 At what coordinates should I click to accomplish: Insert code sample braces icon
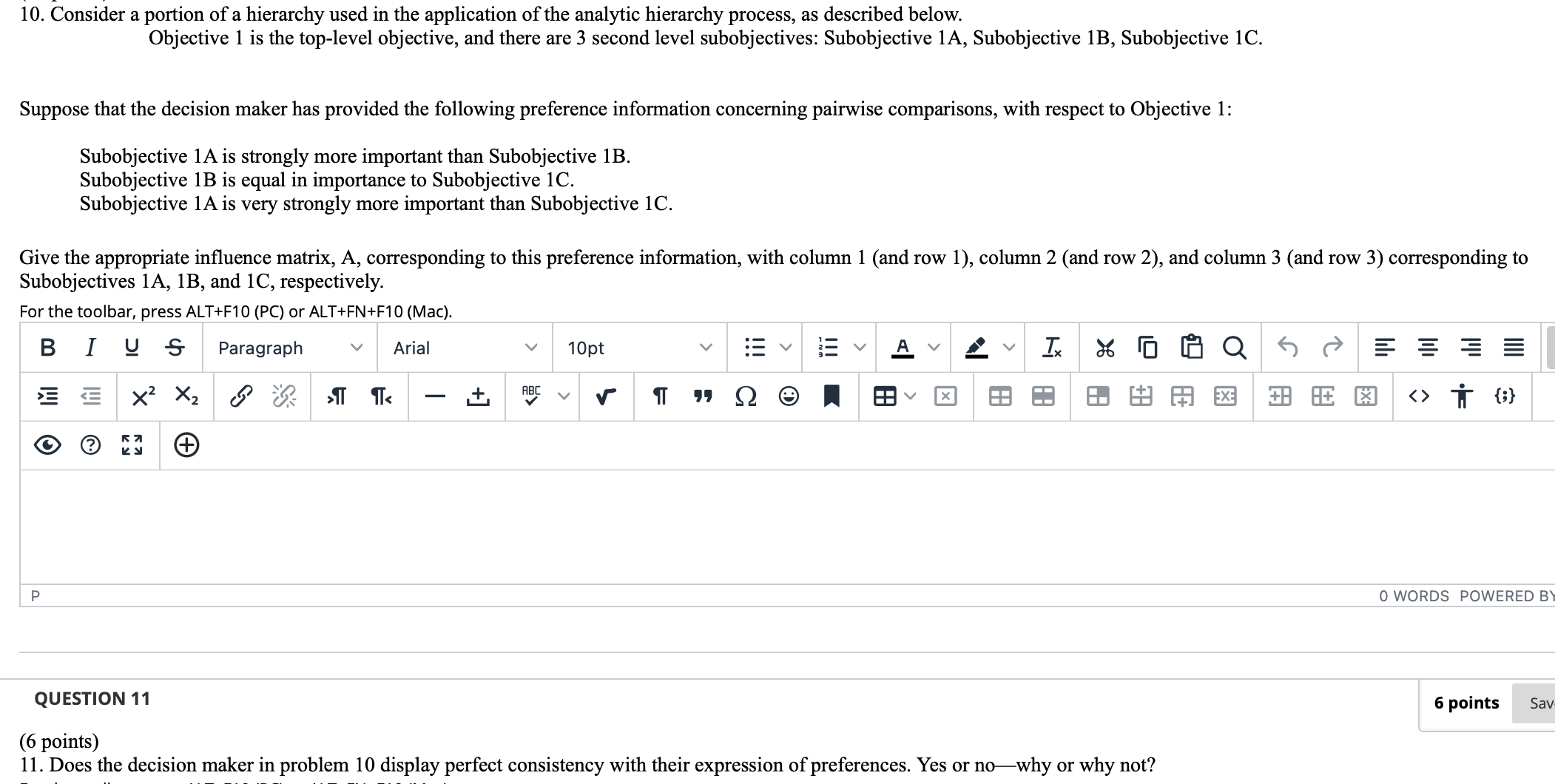point(1505,397)
